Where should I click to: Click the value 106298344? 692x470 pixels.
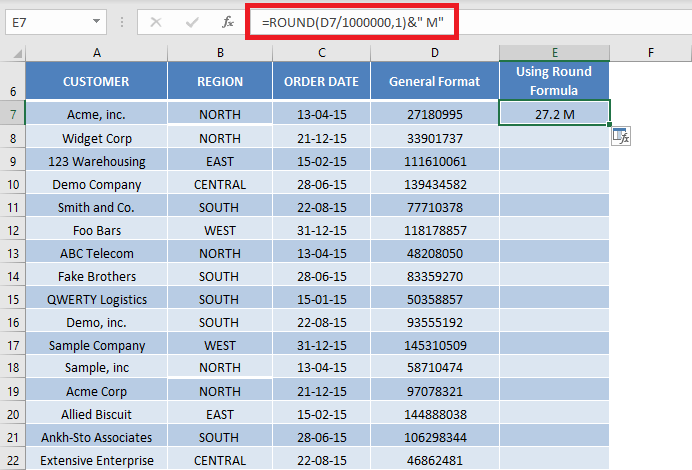click(x=435, y=437)
